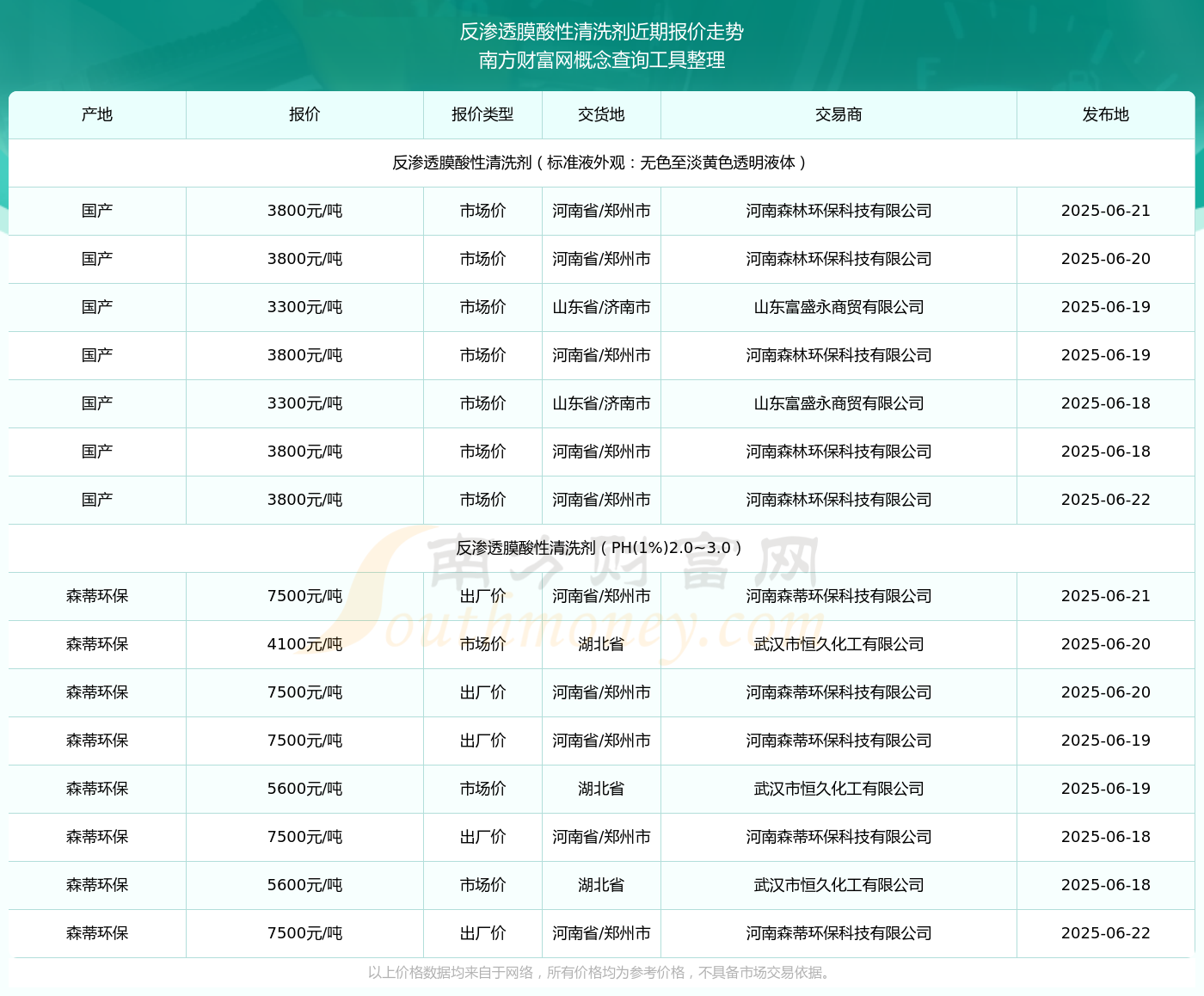Click date "2025-06-19" in the 武汉市恒久化工 row
Screen dimensions: 1204x996
[x=1105, y=789]
